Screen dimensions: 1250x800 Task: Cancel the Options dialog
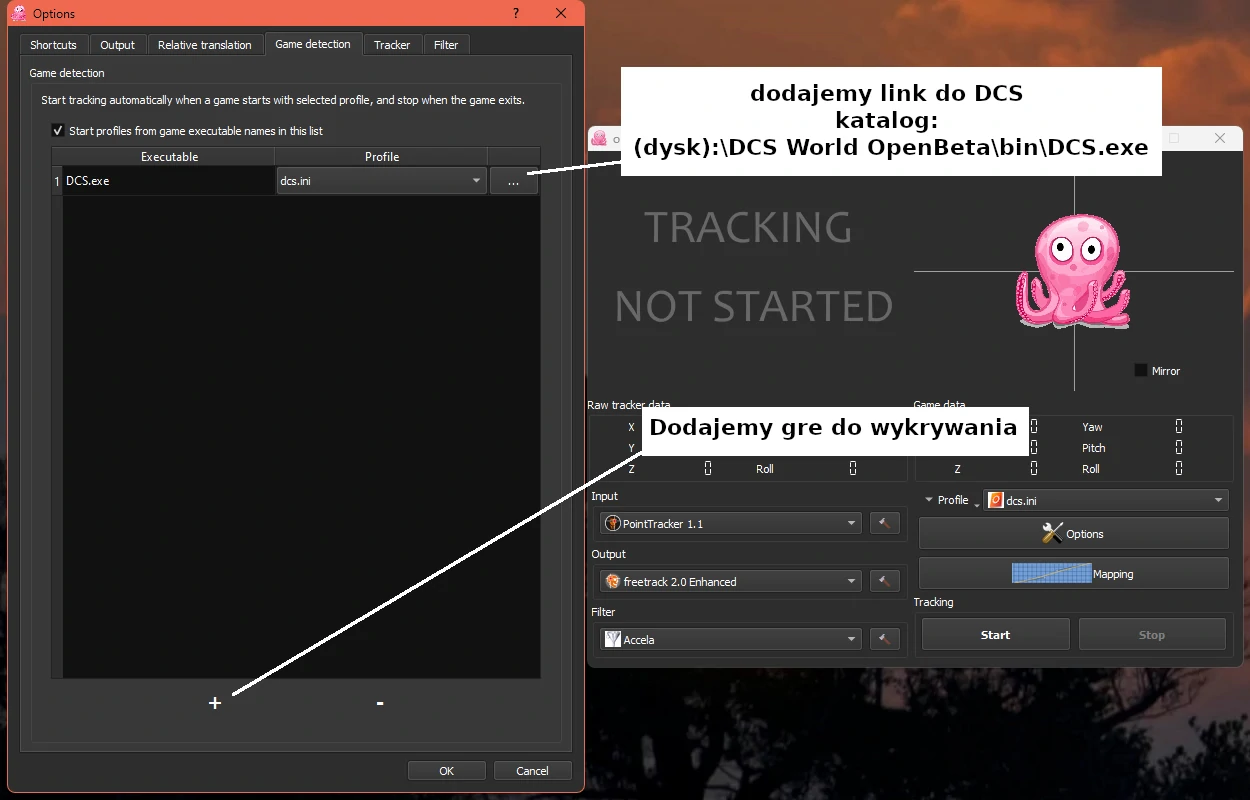coord(533,770)
